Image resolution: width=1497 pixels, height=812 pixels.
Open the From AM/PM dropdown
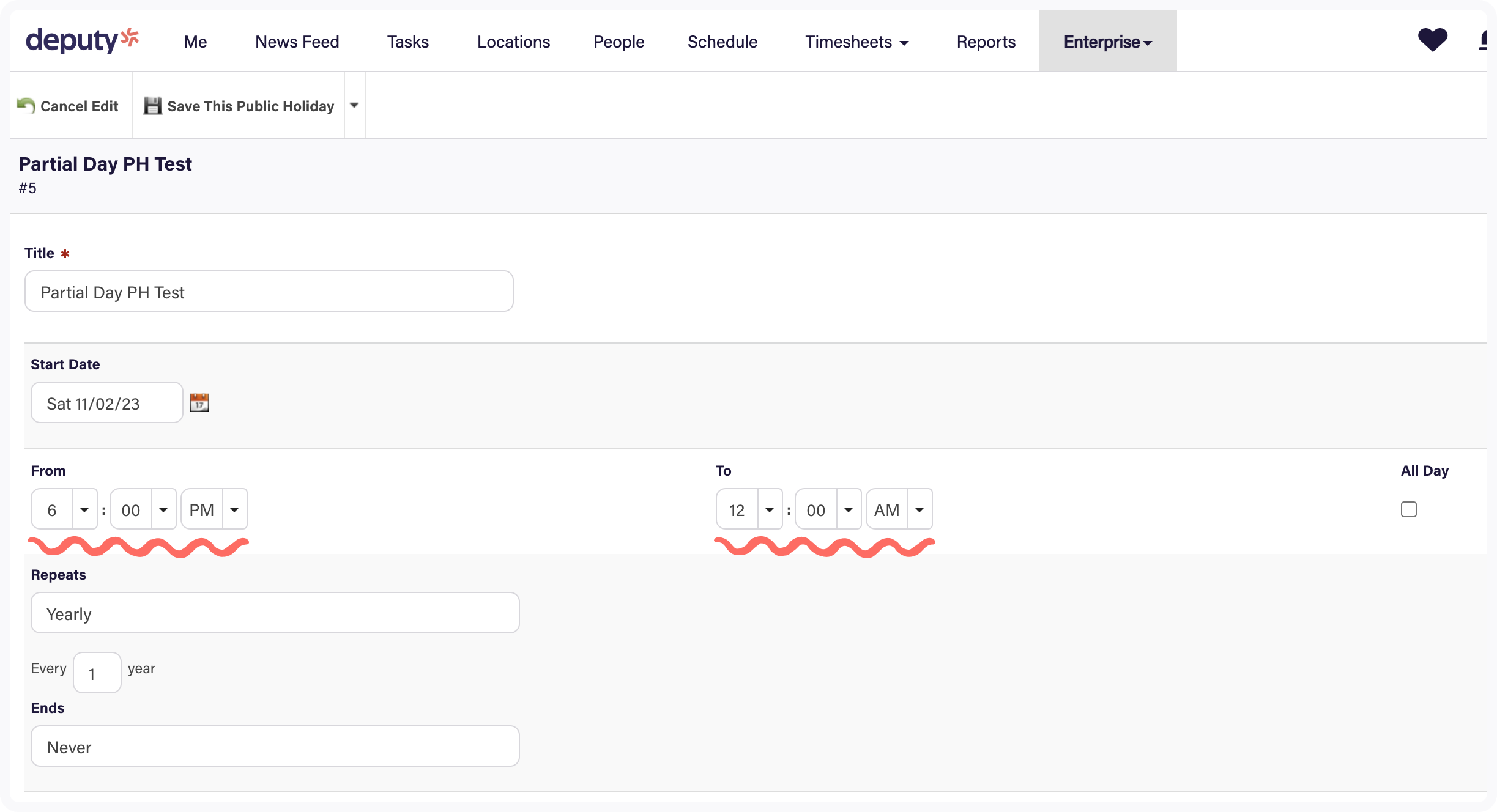tap(234, 509)
